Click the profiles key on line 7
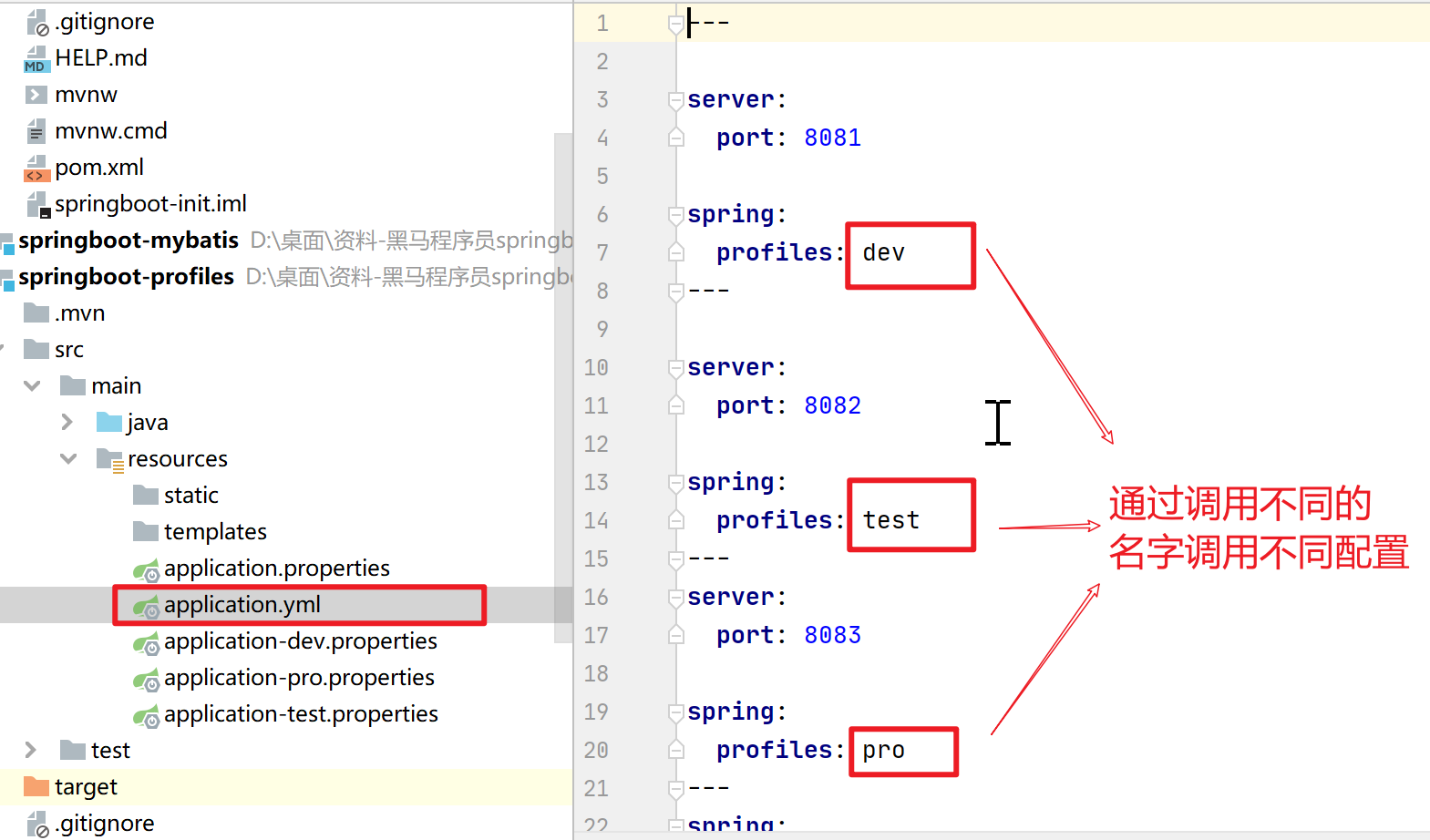The image size is (1430, 840). point(774,252)
